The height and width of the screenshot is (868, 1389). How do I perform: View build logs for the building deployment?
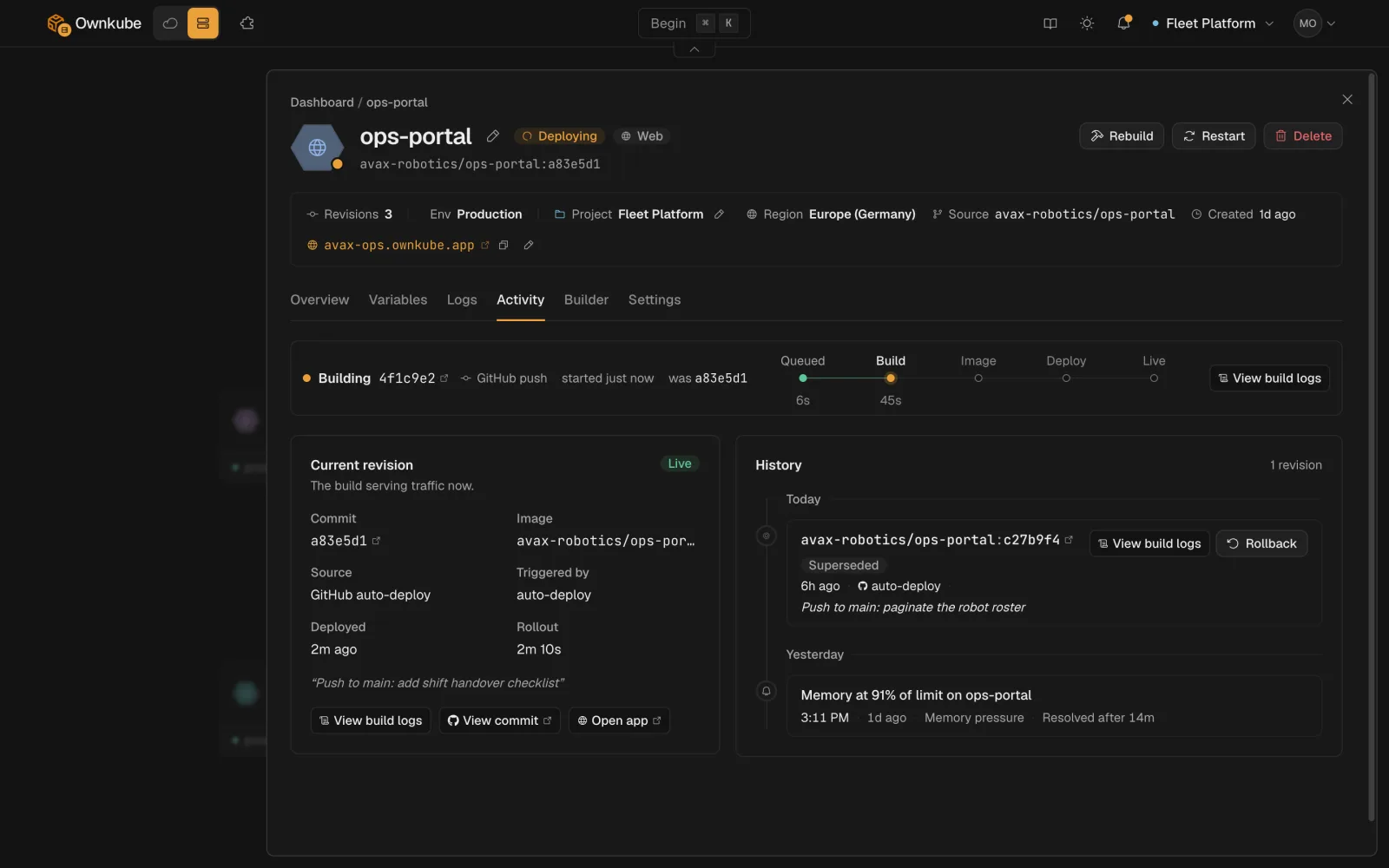[1269, 378]
